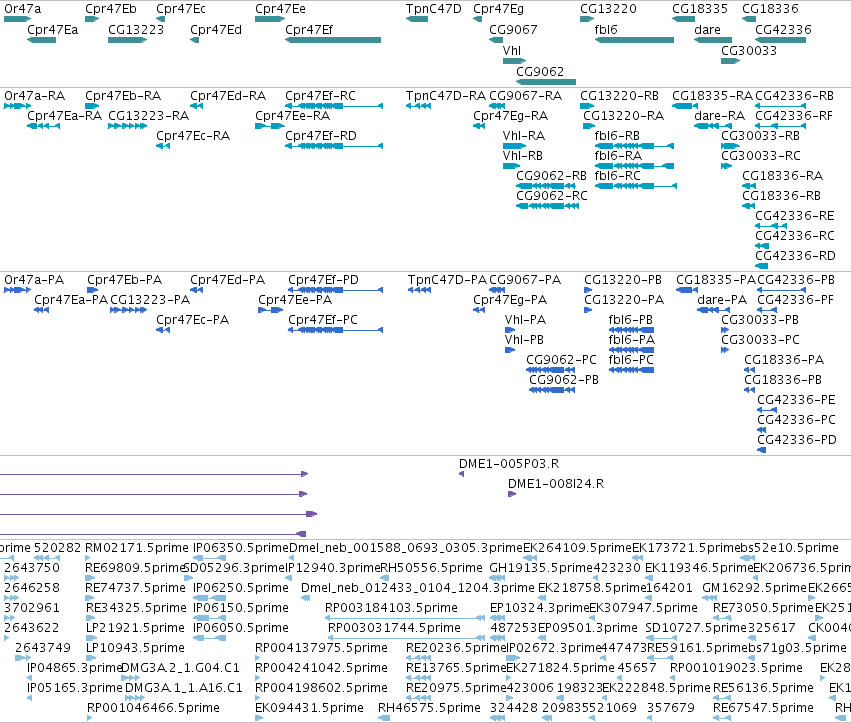Select EST GM16292.5prime
The width and height of the screenshot is (851, 723).
(709, 598)
